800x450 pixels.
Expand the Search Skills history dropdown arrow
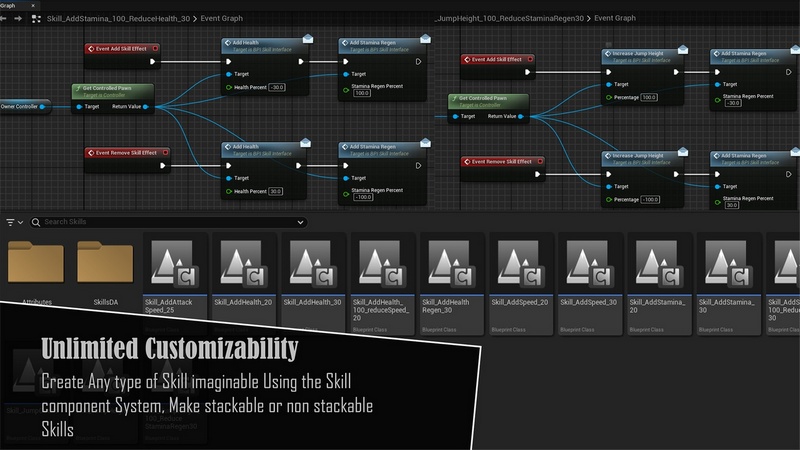click(300, 222)
